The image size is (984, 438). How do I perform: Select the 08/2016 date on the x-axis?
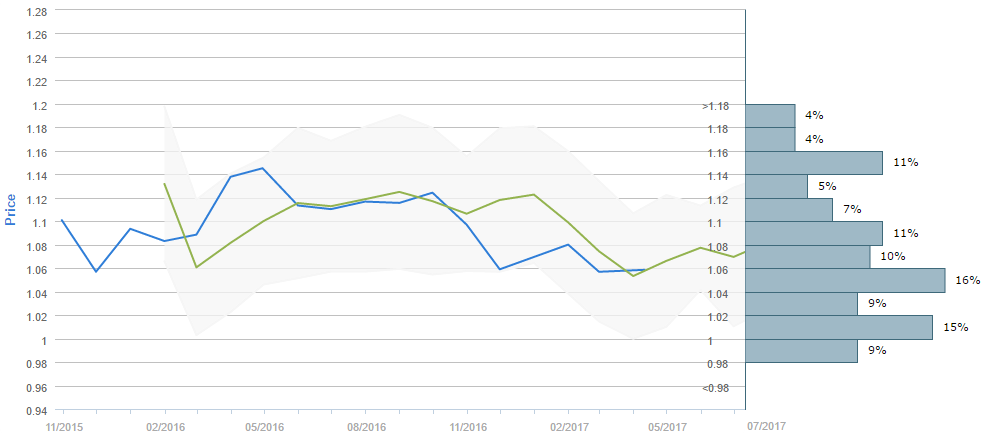tap(366, 426)
